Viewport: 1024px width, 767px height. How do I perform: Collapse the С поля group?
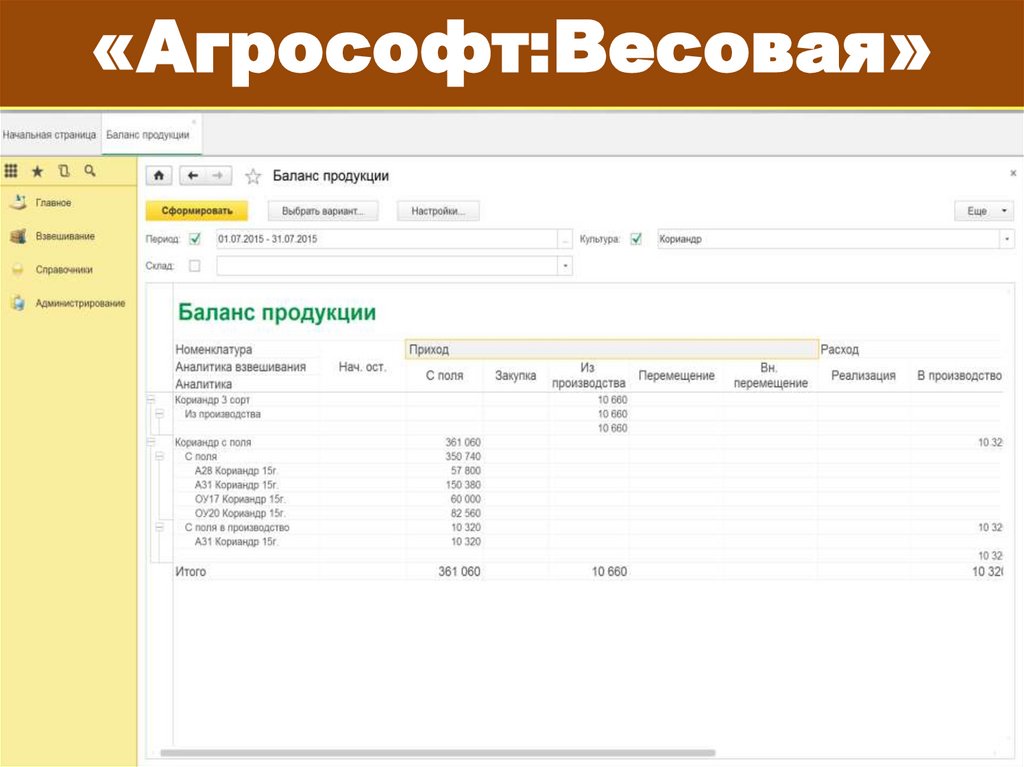click(x=159, y=456)
